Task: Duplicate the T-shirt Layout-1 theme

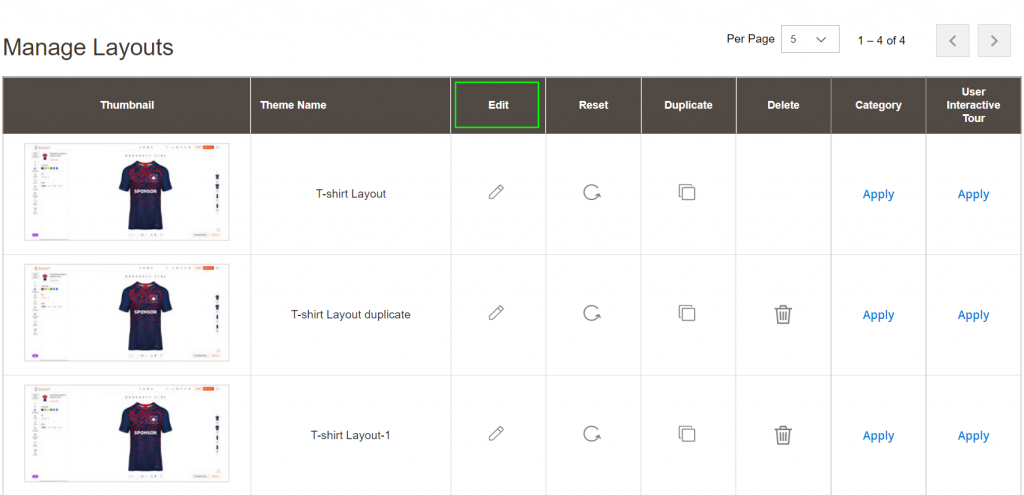Action: [687, 434]
